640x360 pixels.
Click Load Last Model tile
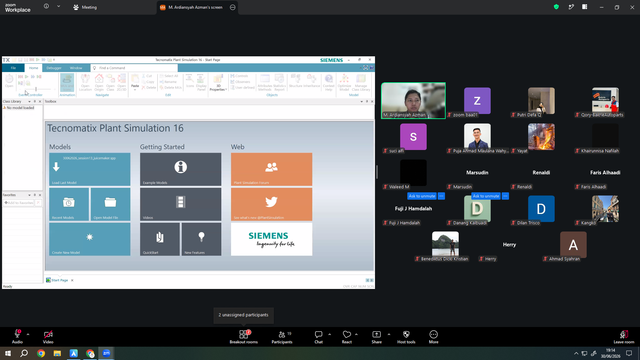click(x=90, y=169)
